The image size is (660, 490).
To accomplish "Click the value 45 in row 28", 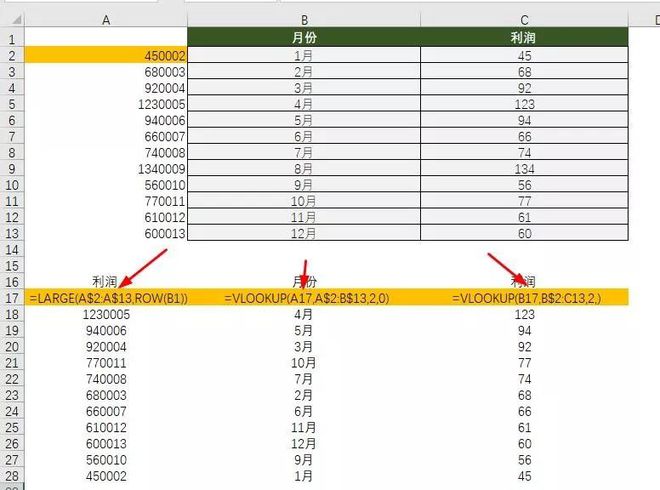I will click(524, 476).
